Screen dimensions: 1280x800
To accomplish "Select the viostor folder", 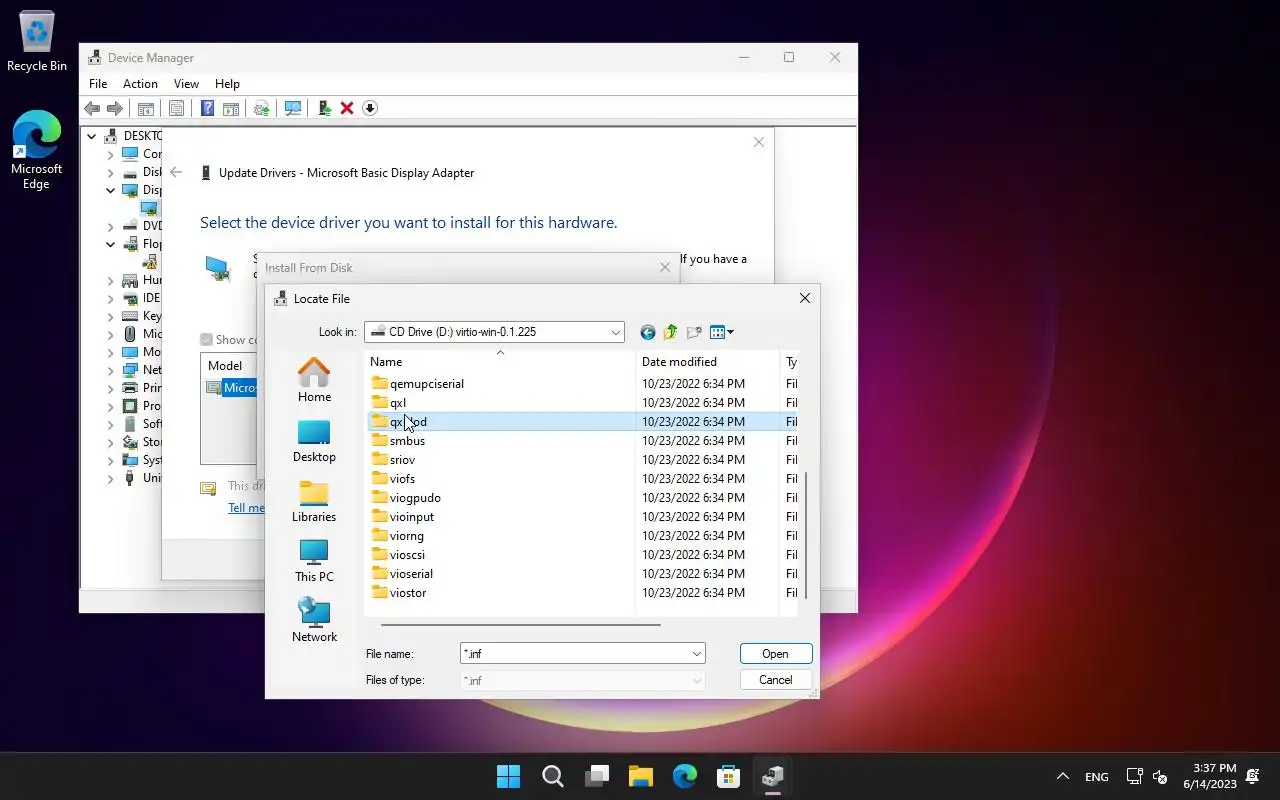I will click(x=399, y=593).
